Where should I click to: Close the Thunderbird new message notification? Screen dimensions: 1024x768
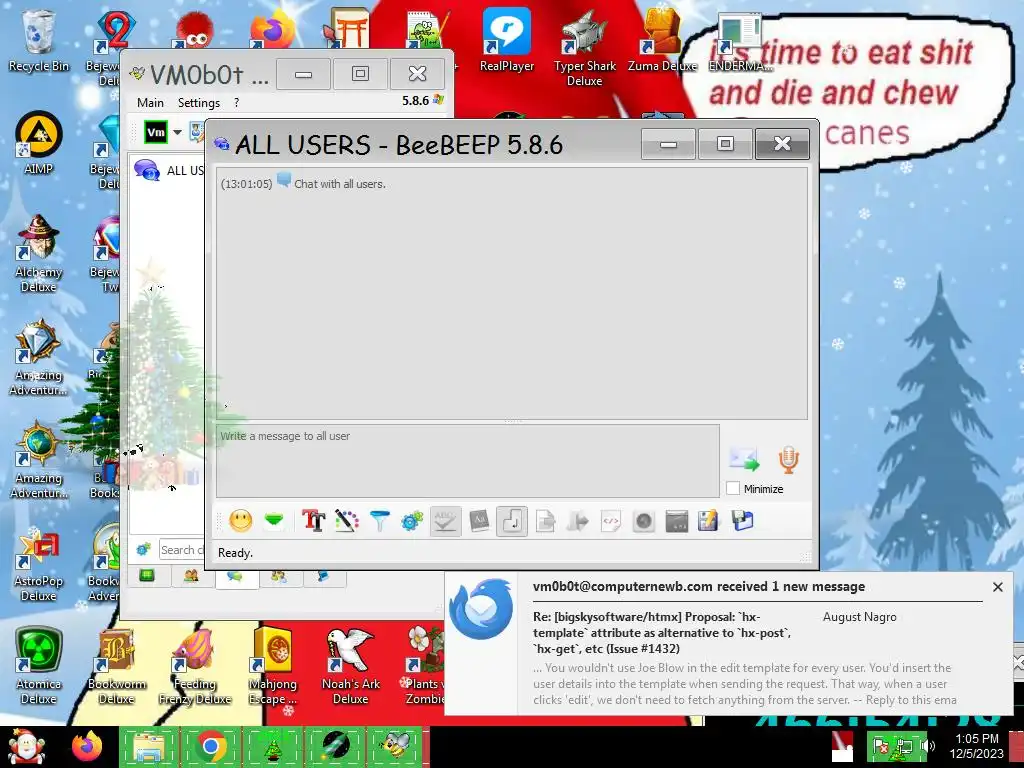click(x=997, y=587)
